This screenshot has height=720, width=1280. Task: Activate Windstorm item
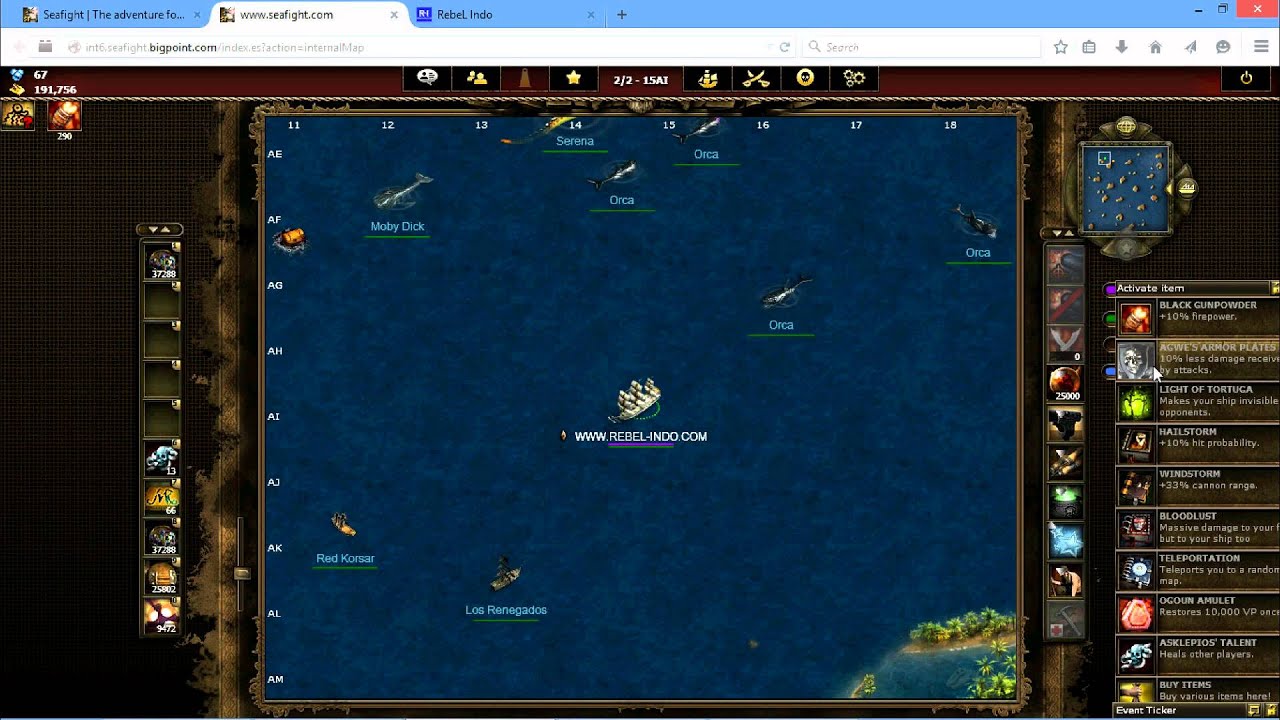click(1197, 486)
